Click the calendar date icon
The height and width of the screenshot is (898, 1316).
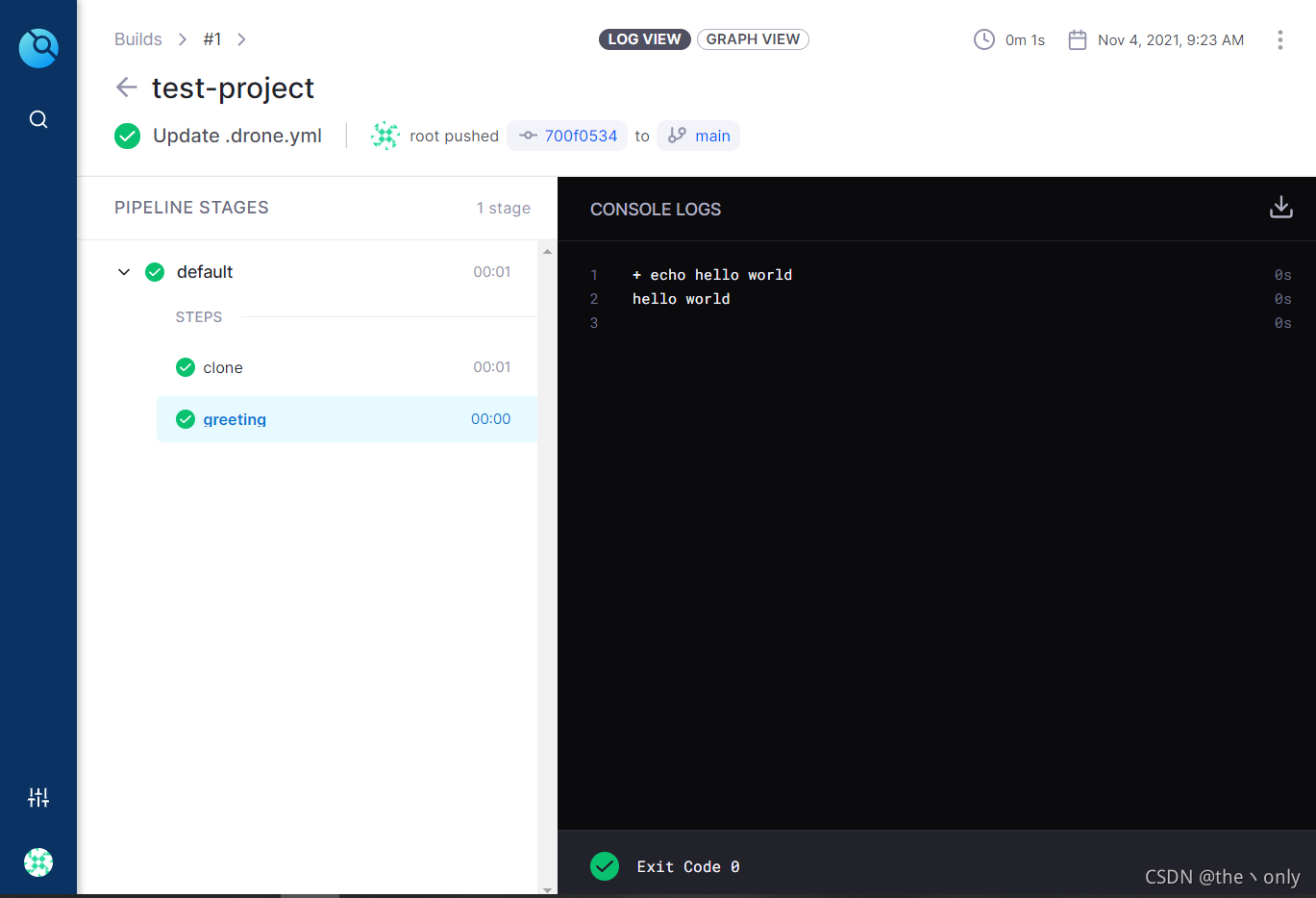tap(1078, 39)
